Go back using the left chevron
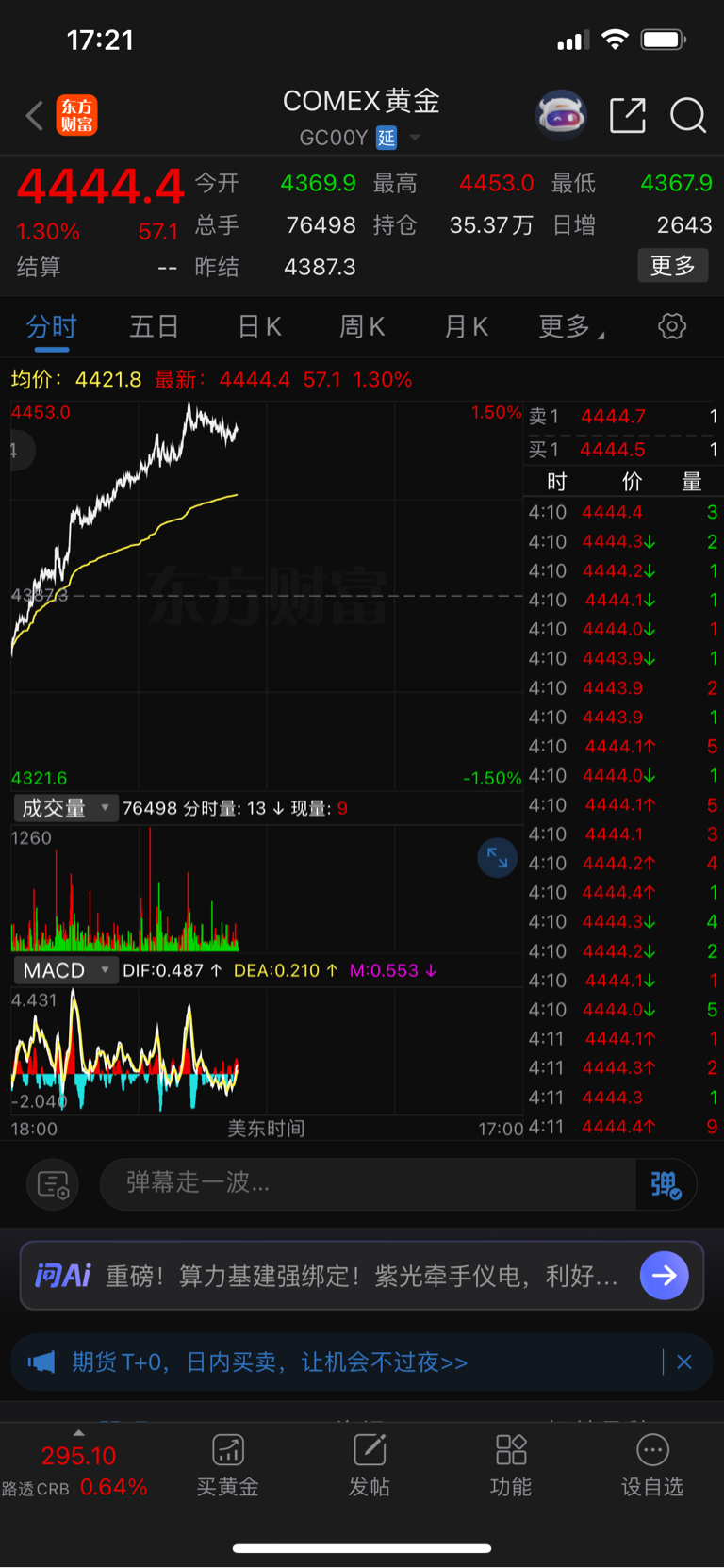724x1568 pixels. [x=35, y=116]
